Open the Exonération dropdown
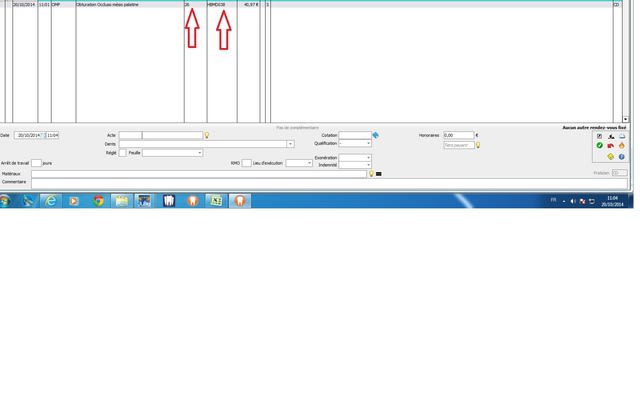The height and width of the screenshot is (400, 640). click(x=368, y=157)
